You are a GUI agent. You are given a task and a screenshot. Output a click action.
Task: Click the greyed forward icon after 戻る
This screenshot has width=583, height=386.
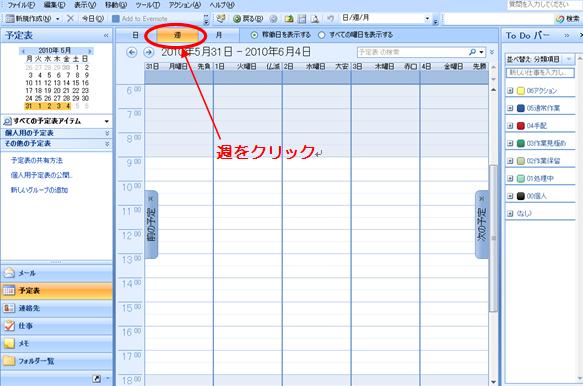tap(273, 19)
